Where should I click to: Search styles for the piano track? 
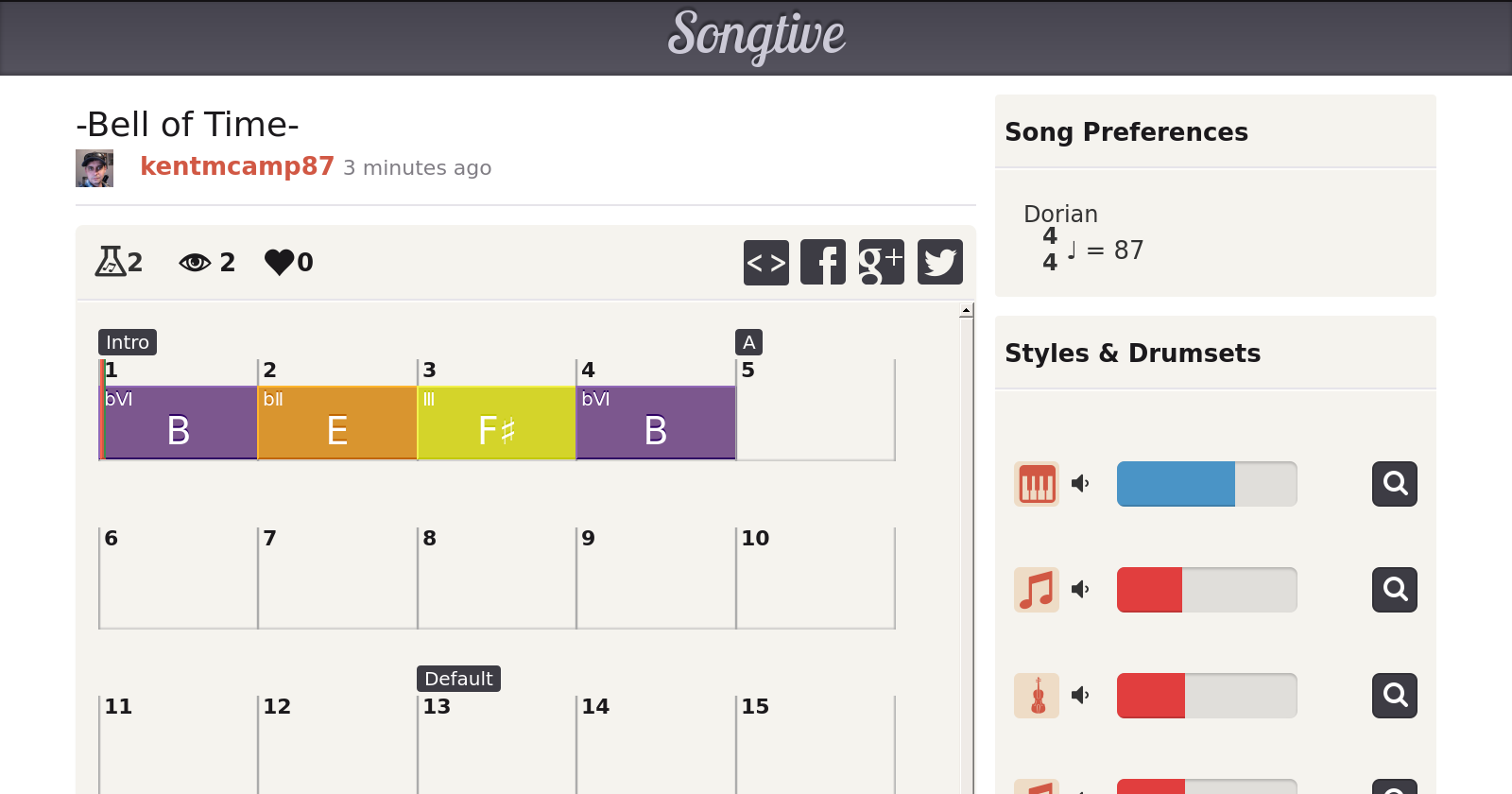(1394, 484)
